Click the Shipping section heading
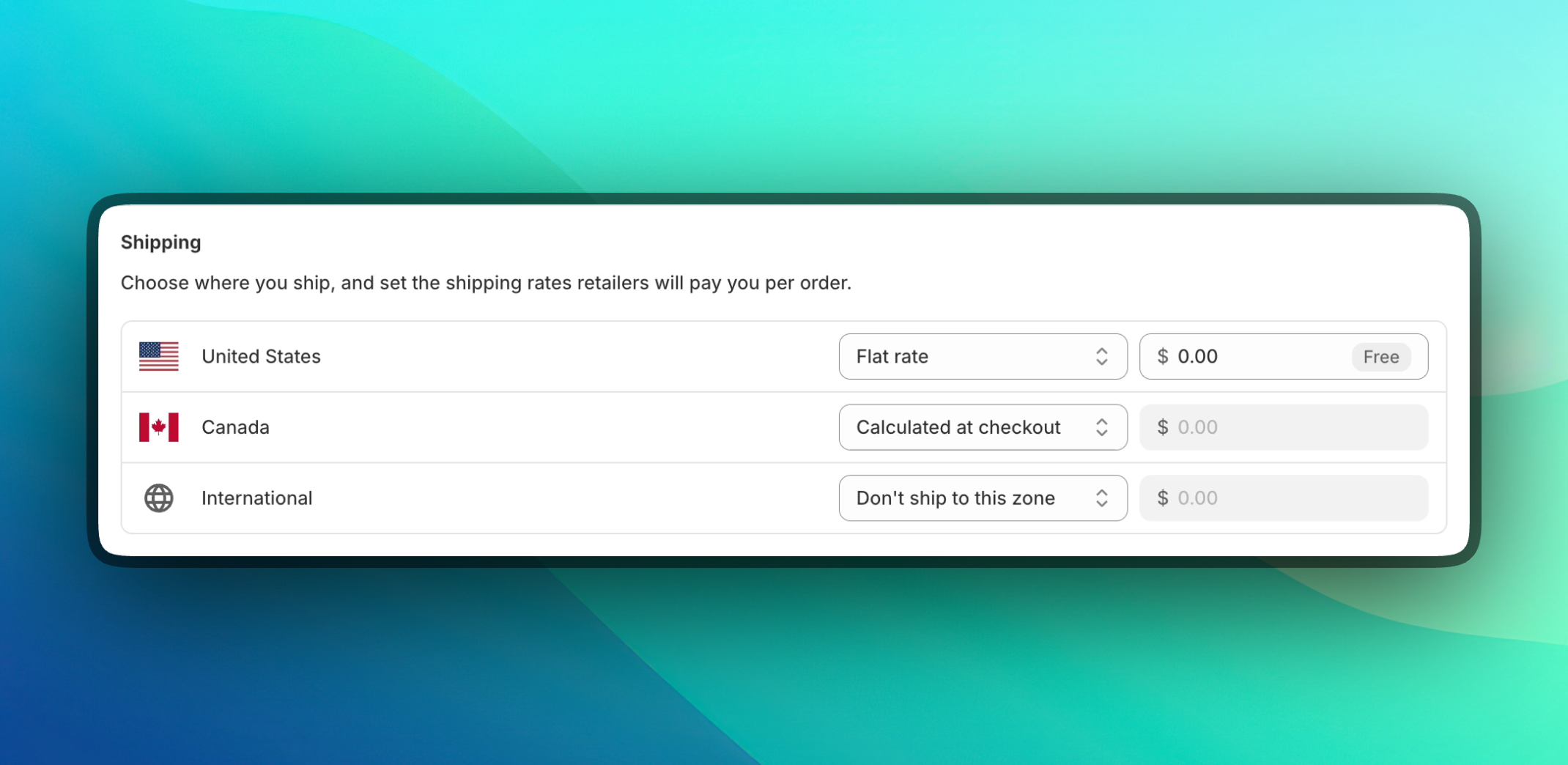Screen dimensions: 1568x765 click(x=160, y=243)
